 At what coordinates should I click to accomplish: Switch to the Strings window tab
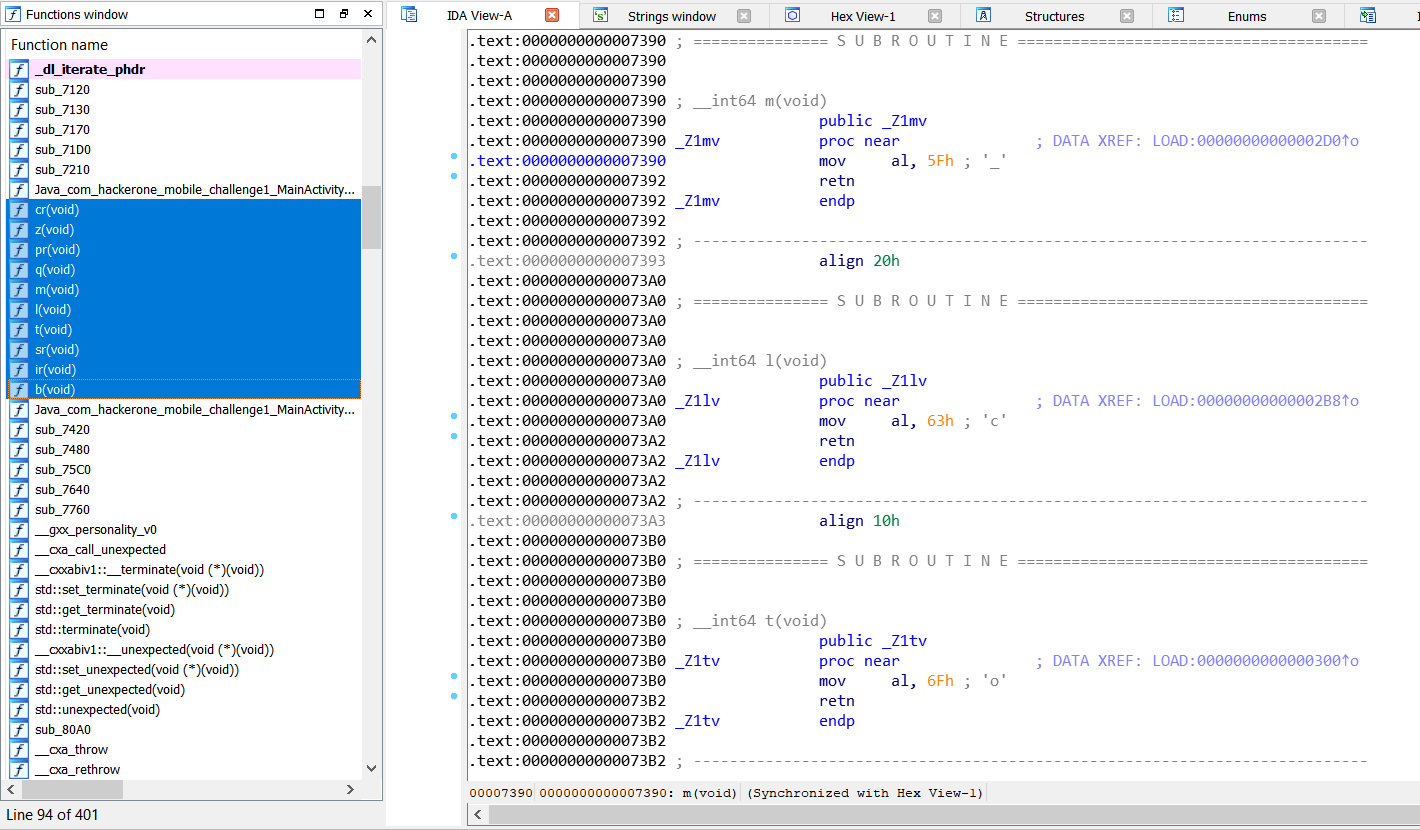pyautogui.click(x=671, y=16)
